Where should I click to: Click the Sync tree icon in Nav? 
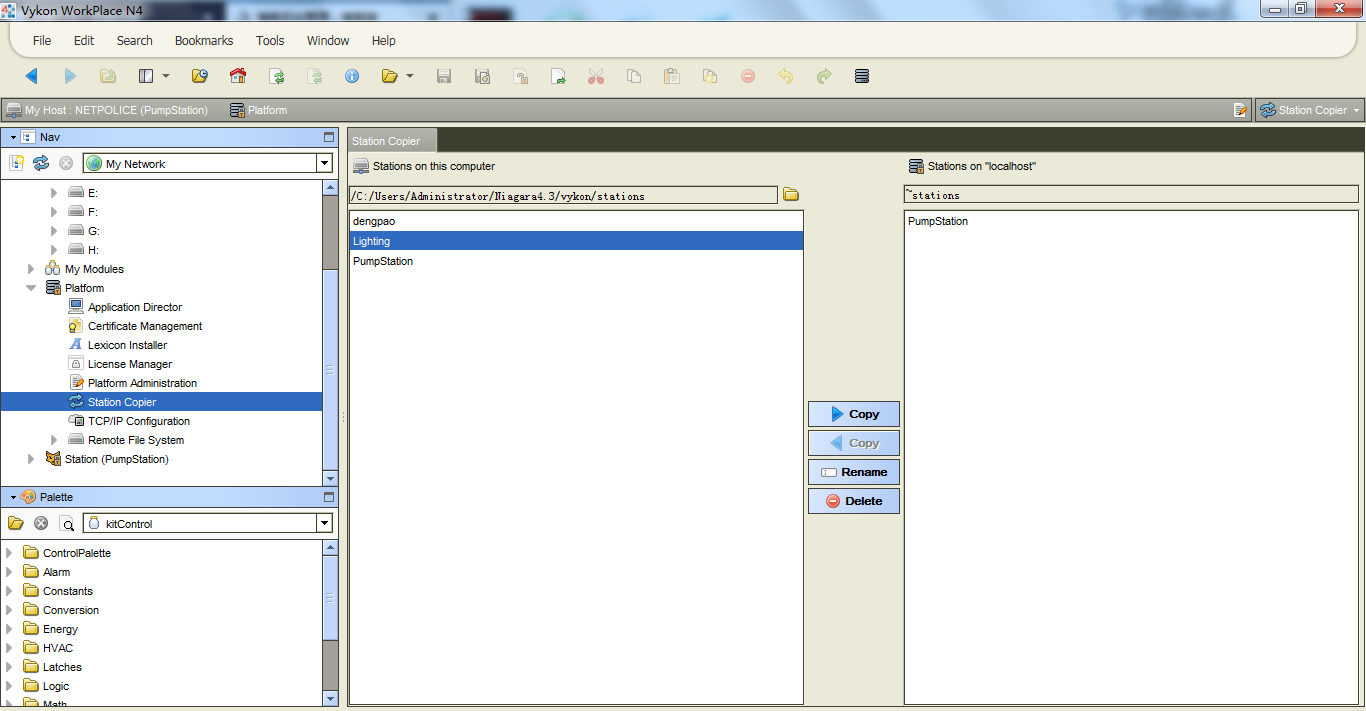[41, 163]
